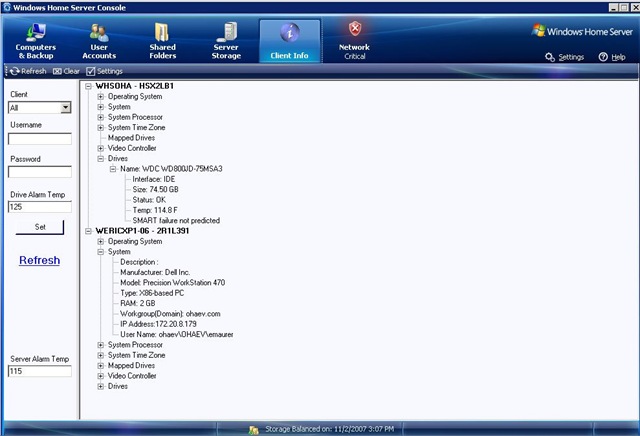Expand System Time Zone under WERICXP1-06
The height and width of the screenshot is (436, 640).
[100, 356]
